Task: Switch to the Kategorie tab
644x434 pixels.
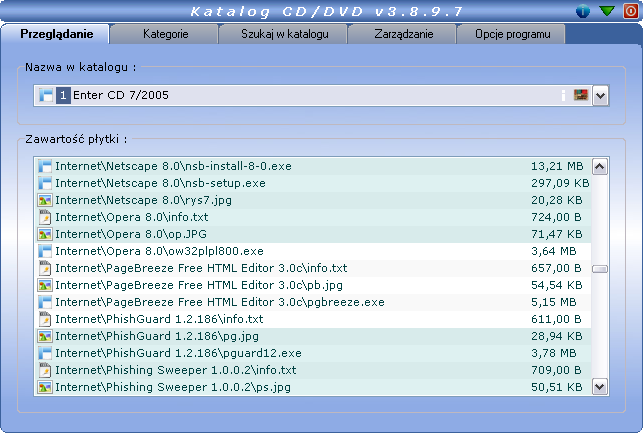Action: click(163, 34)
